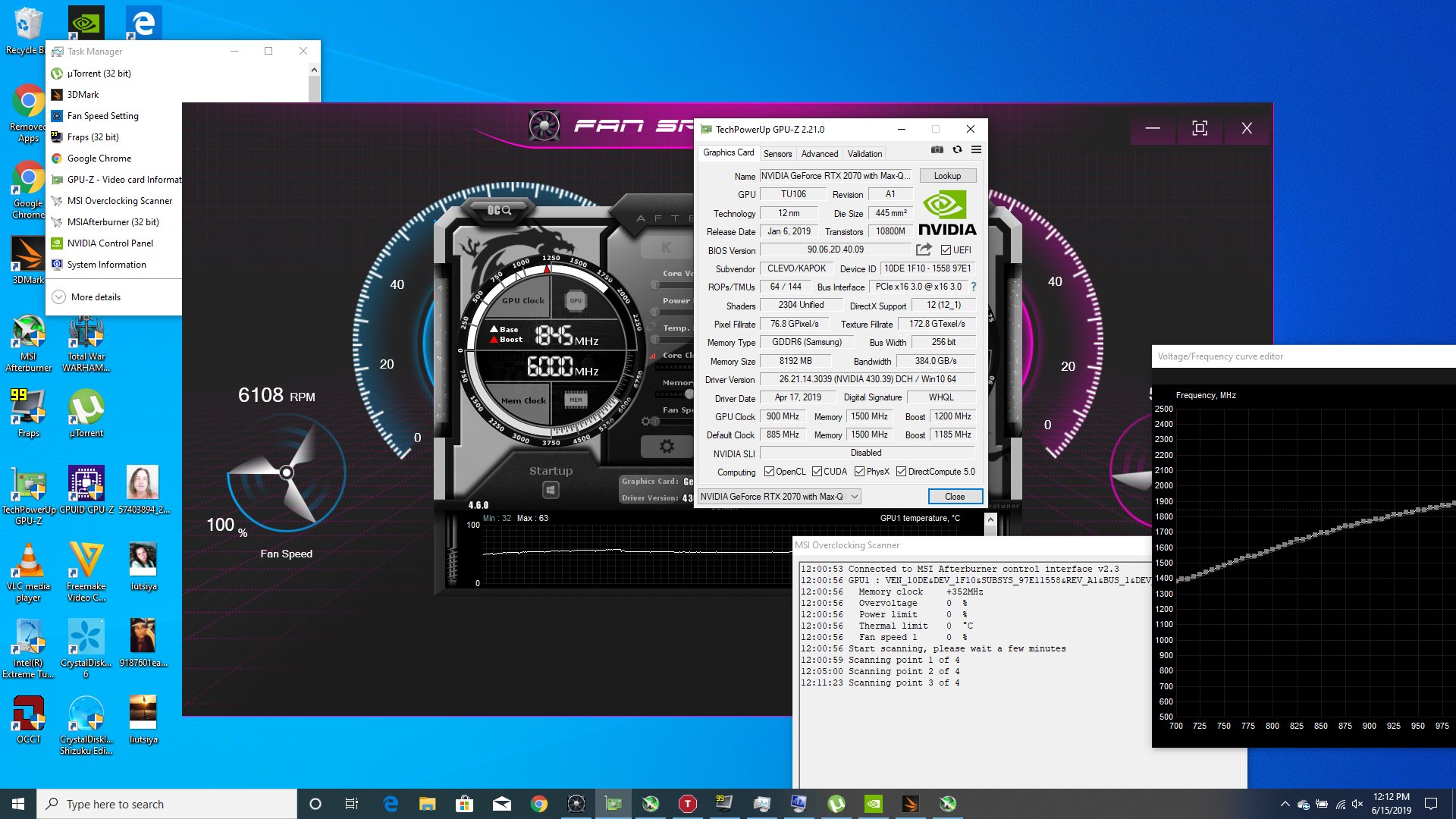Image resolution: width=1456 pixels, height=819 pixels.
Task: Click Task Manager list scroll-up arrow
Action: [314, 71]
